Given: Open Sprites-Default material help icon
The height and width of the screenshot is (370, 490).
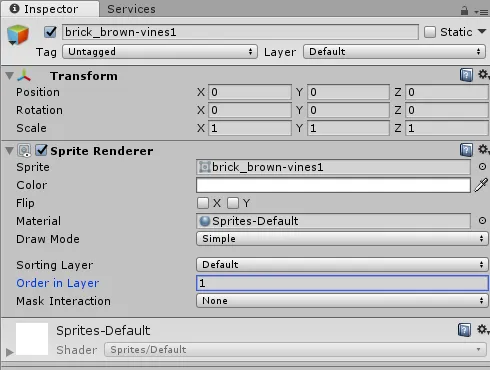Looking at the screenshot, I should (464, 330).
